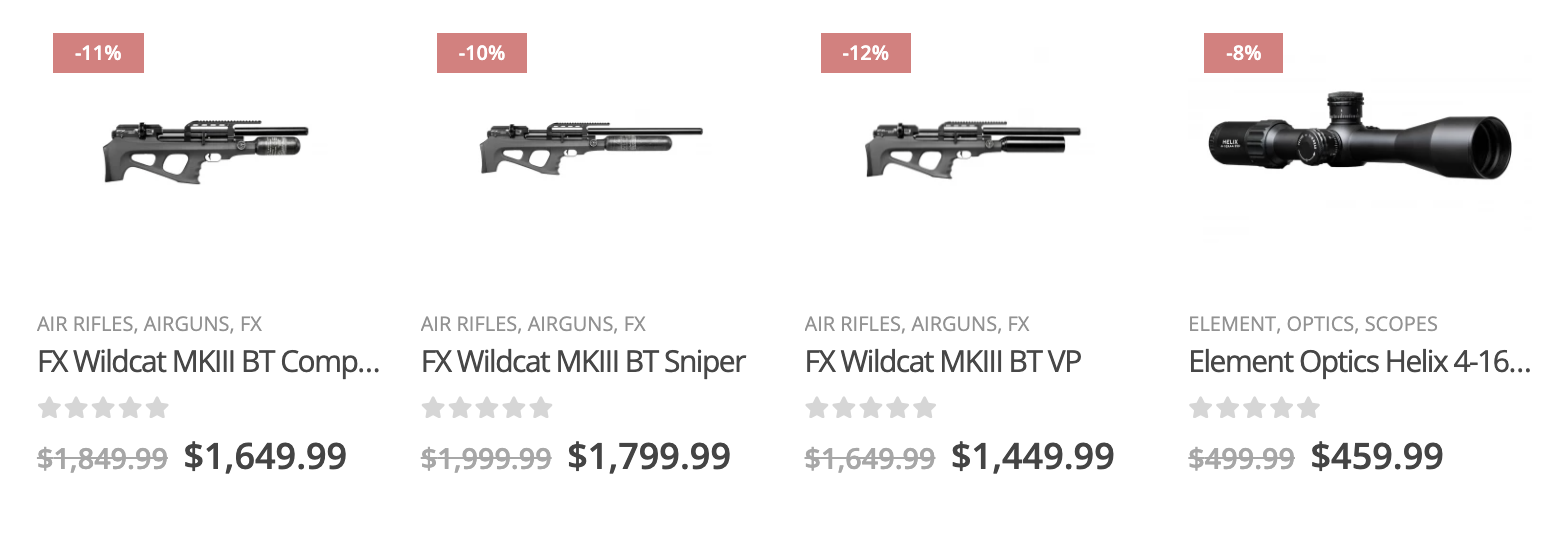
Task: Open the FX Wildcat MKIII BT VP title link
Action: [x=943, y=362]
